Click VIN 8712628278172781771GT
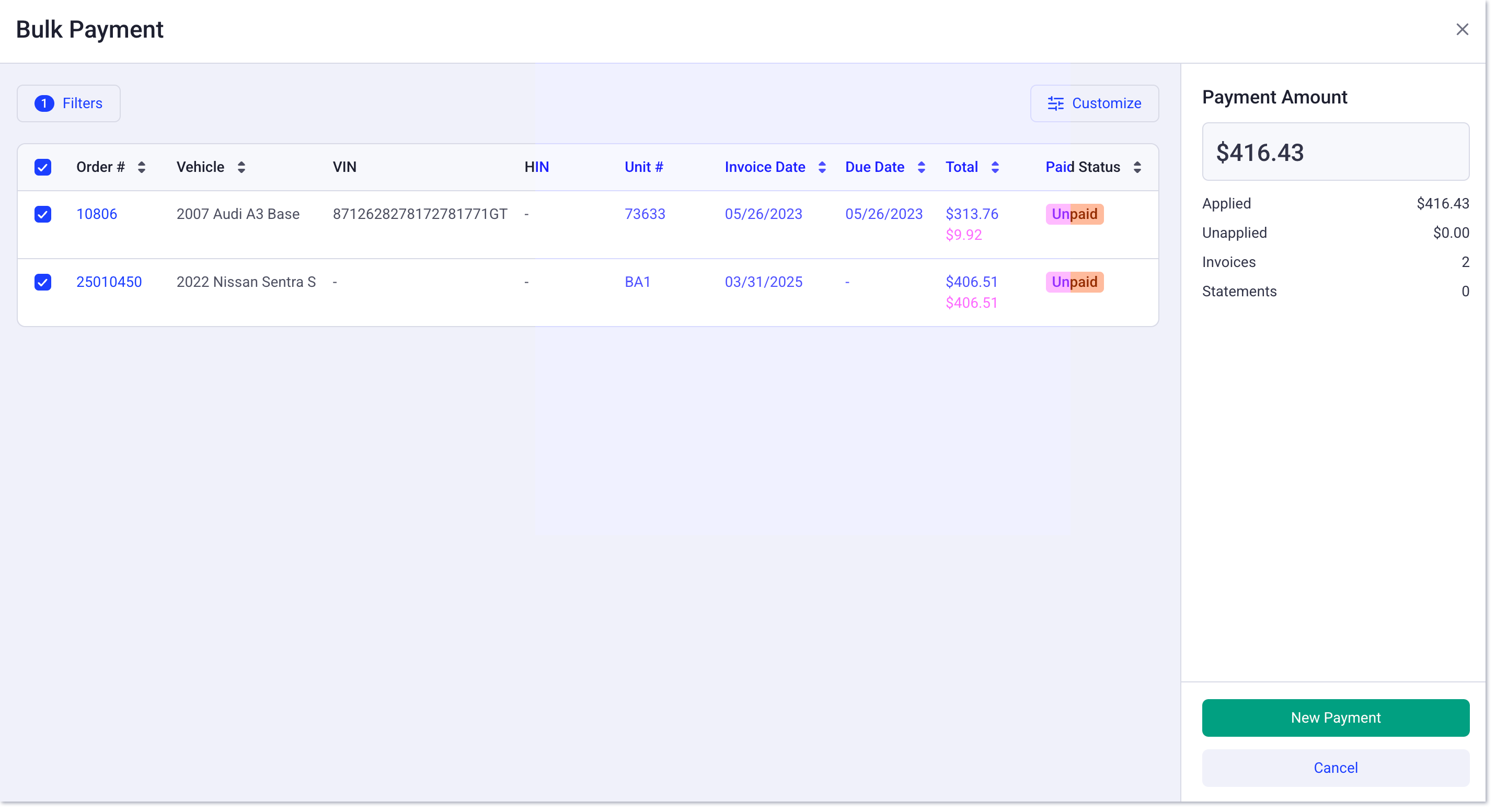1496x812 pixels. point(420,214)
